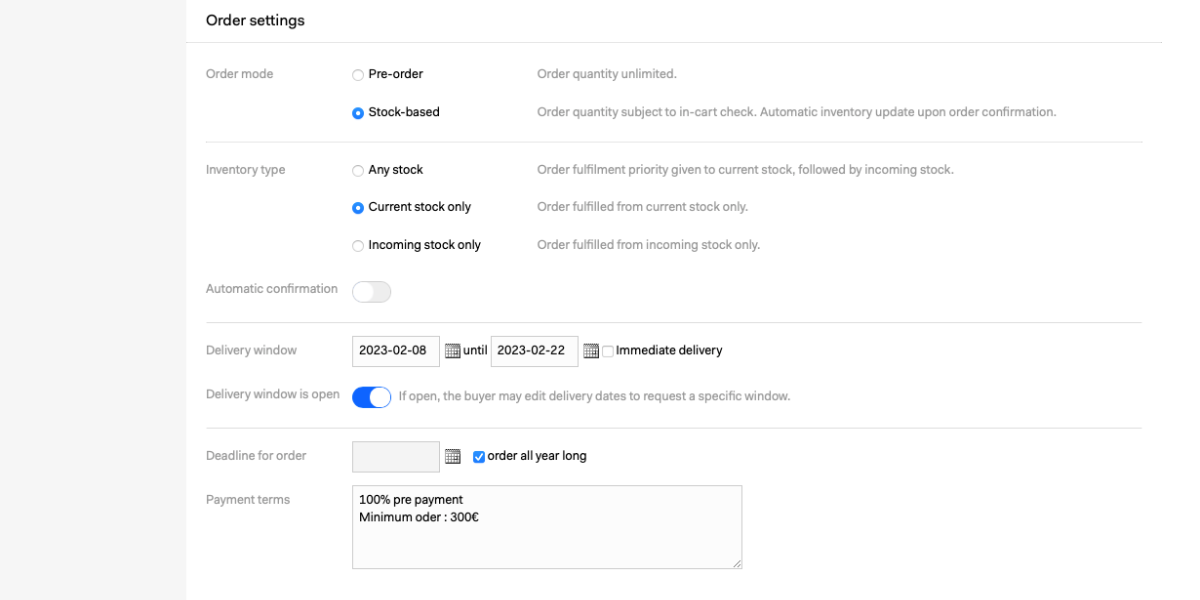The image size is (1200, 600).
Task: Uncheck order all year long
Action: point(479,457)
